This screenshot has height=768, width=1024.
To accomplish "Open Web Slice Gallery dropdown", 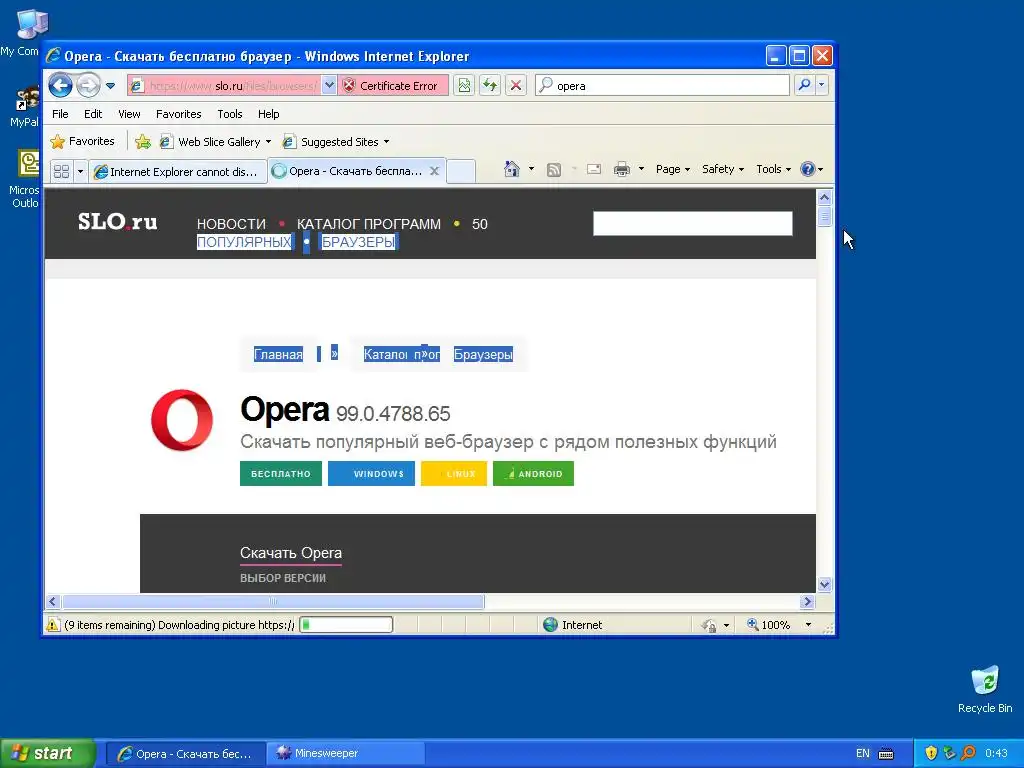I will click(216, 142).
